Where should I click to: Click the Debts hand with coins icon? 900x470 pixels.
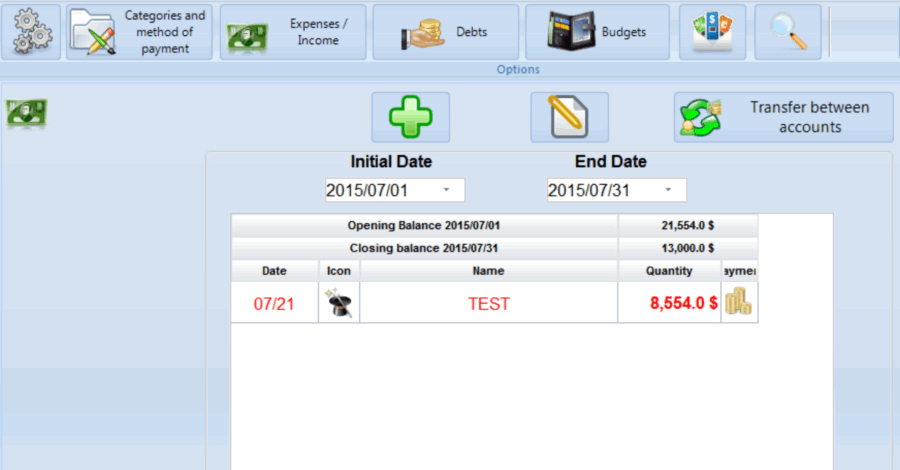pyautogui.click(x=422, y=34)
